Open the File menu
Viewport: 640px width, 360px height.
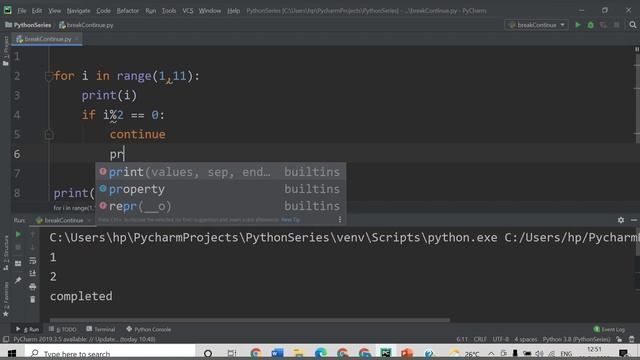point(22,11)
